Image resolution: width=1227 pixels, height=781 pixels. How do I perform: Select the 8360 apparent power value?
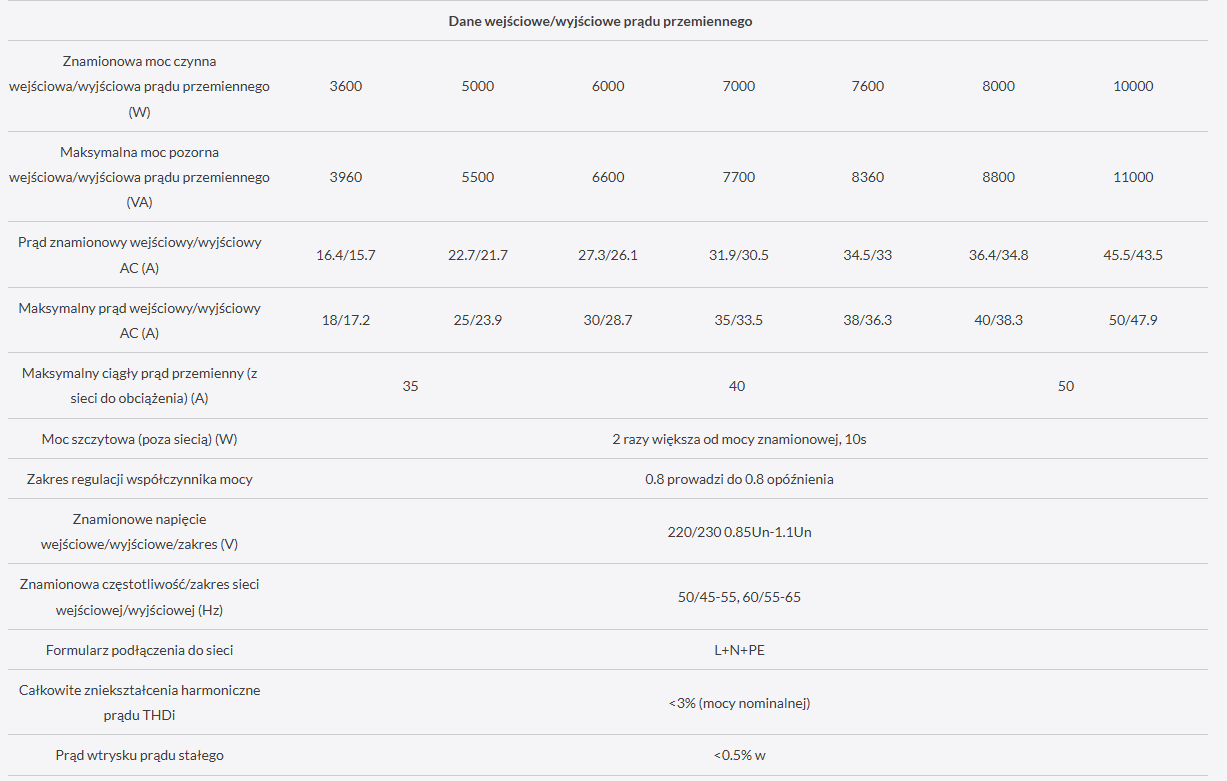click(x=868, y=177)
